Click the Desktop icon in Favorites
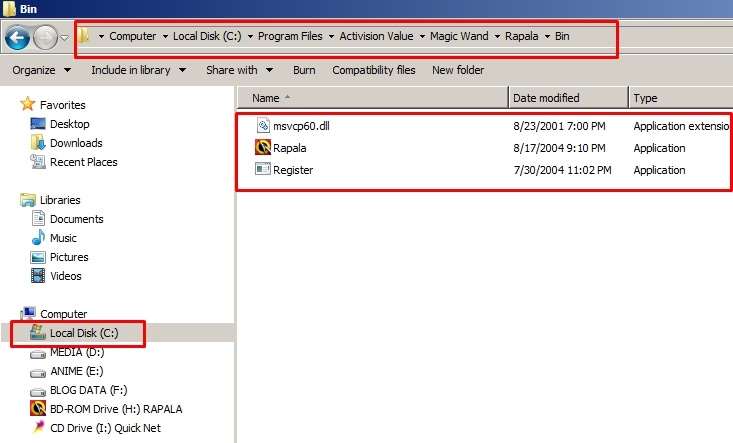 [37, 123]
